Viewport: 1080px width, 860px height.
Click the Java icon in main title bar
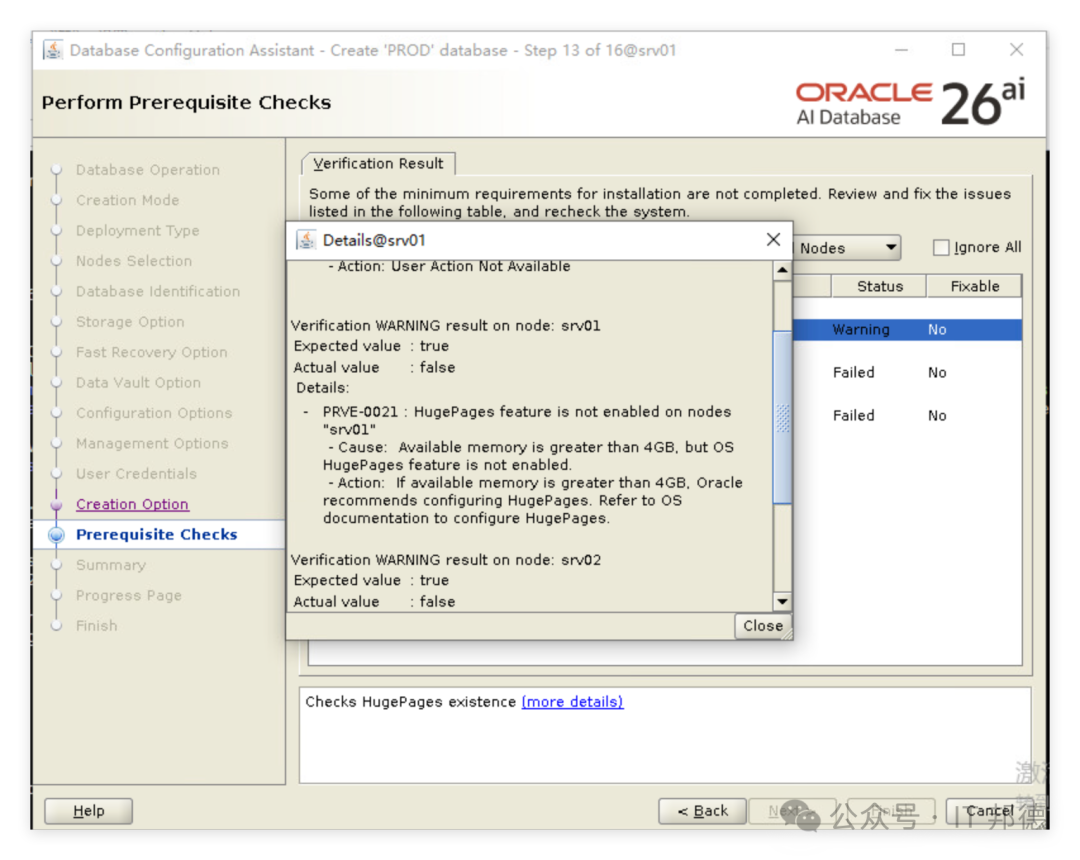(53, 50)
